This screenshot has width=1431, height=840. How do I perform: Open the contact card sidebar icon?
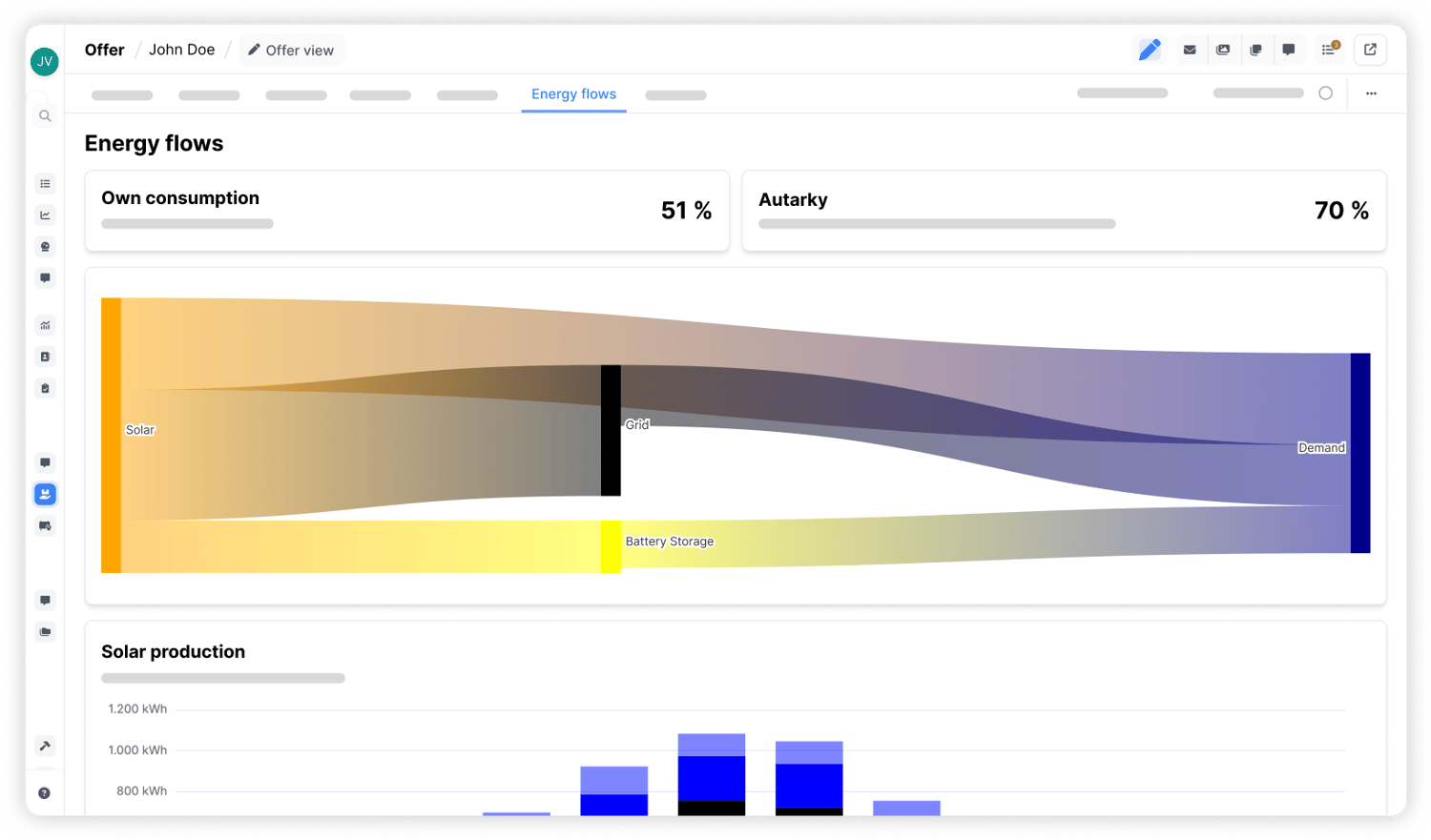coord(45,357)
